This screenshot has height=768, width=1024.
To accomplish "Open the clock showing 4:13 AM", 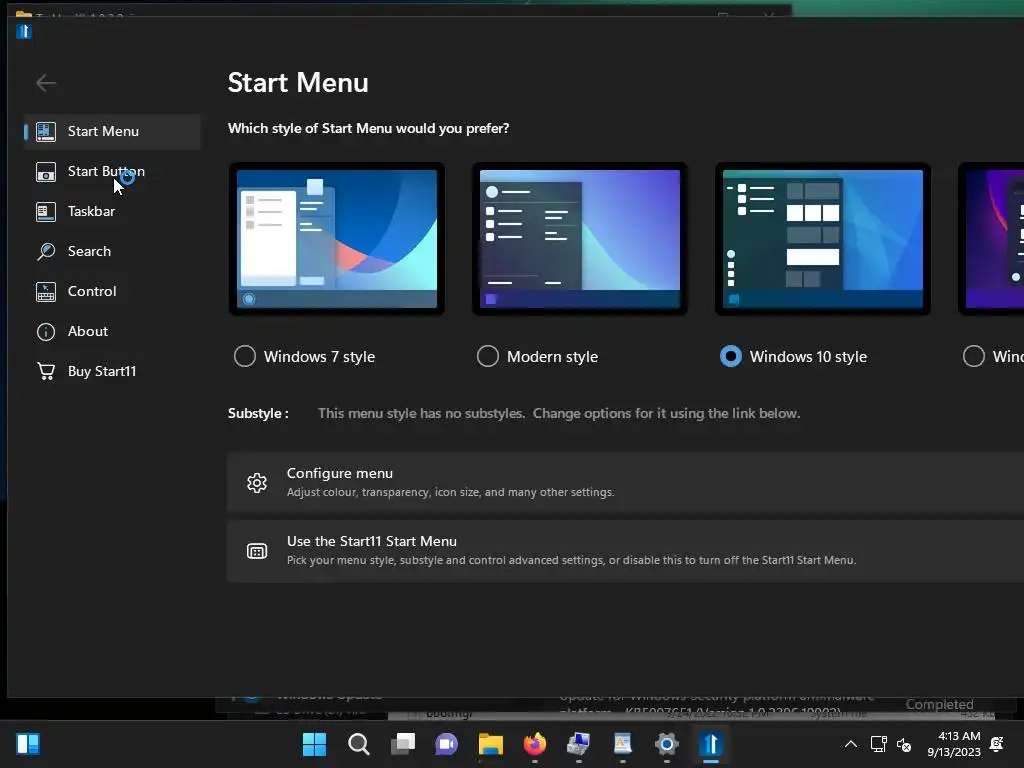I will coord(953,744).
